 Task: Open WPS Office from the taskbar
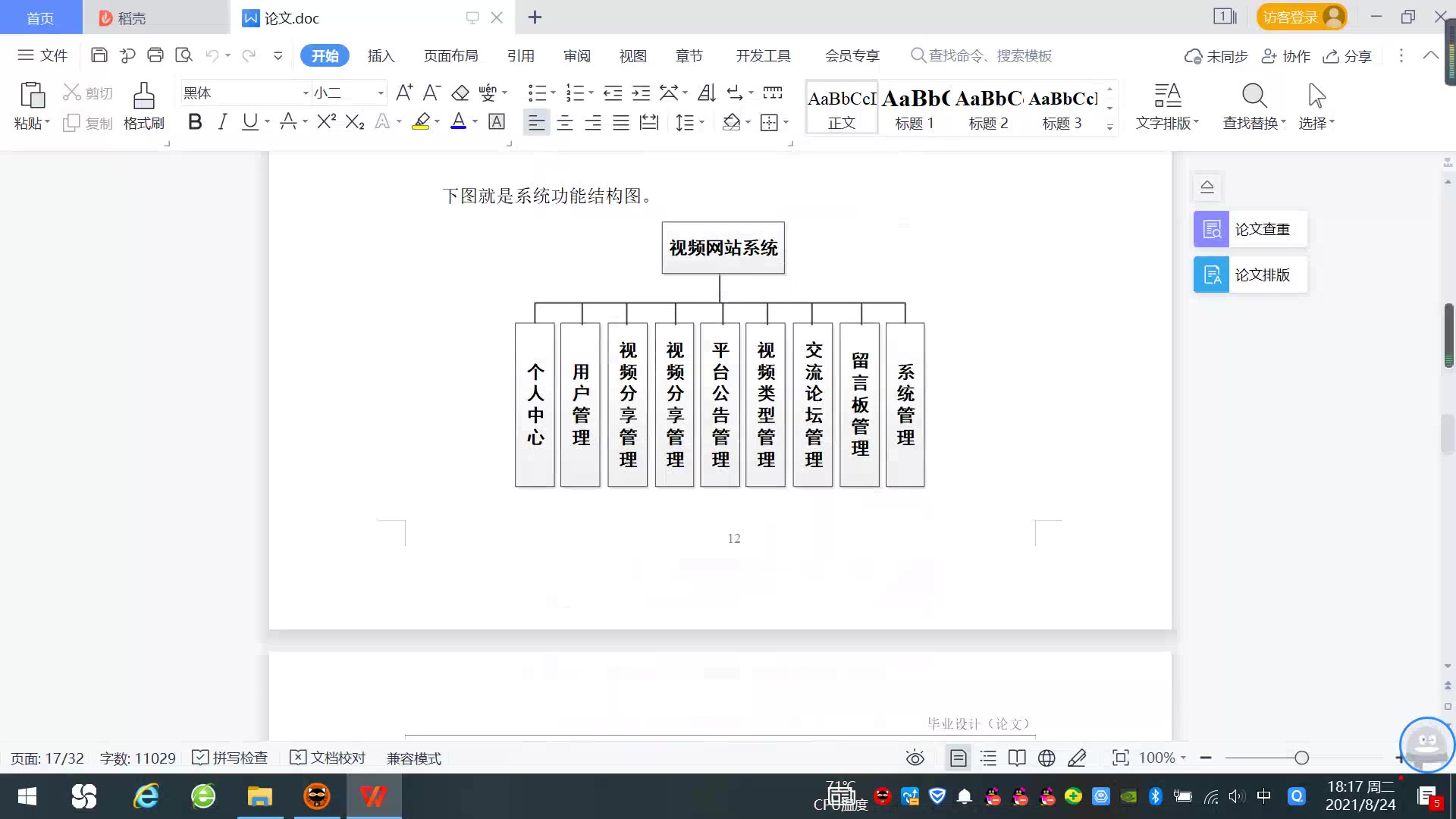tap(374, 796)
